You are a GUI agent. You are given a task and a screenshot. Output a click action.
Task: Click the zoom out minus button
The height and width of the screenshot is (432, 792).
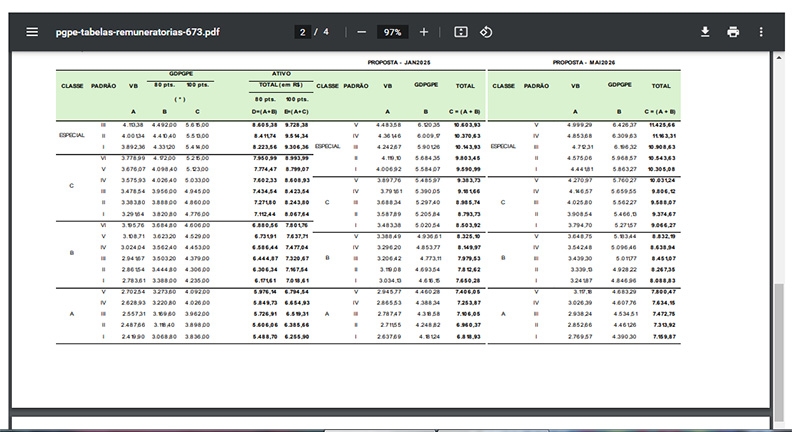click(x=361, y=32)
